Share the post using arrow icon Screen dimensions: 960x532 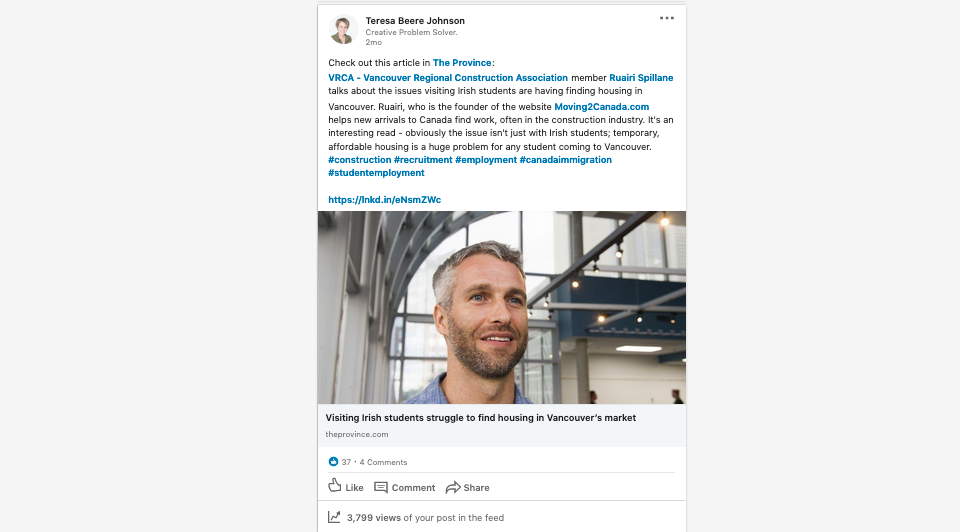pyautogui.click(x=453, y=487)
